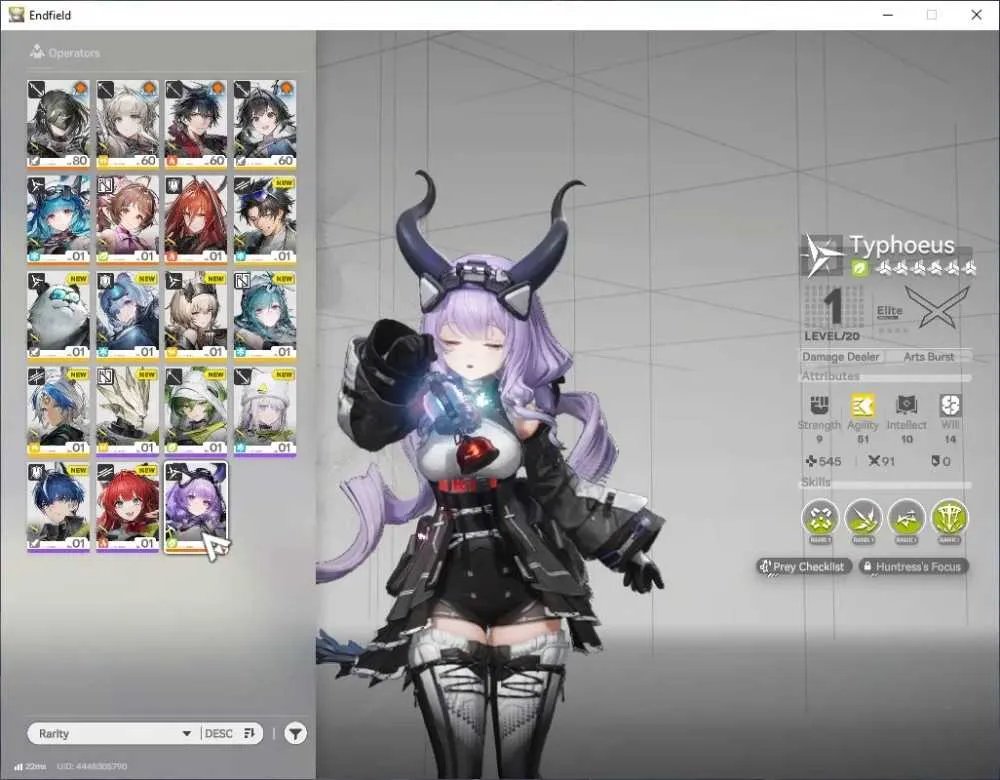This screenshot has width=1000, height=780.
Task: Open the third skill icon under Skills
Action: [x=906, y=518]
